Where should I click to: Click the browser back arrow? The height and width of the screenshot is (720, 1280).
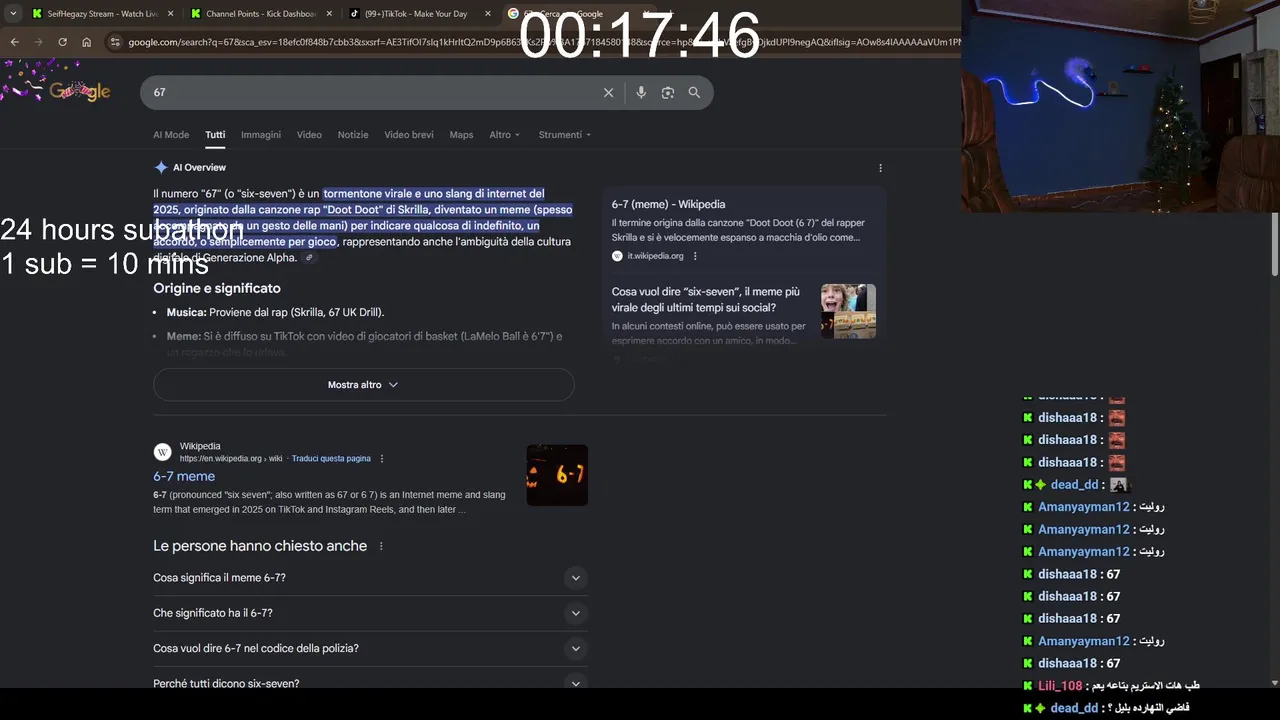coord(14,42)
